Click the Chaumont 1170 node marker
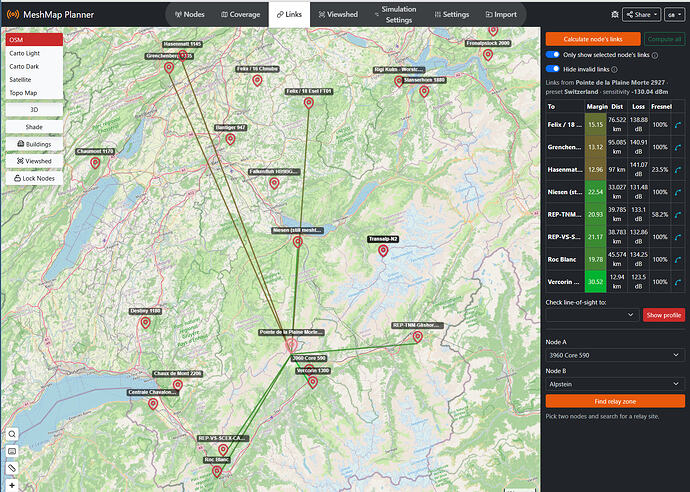 coord(95,163)
